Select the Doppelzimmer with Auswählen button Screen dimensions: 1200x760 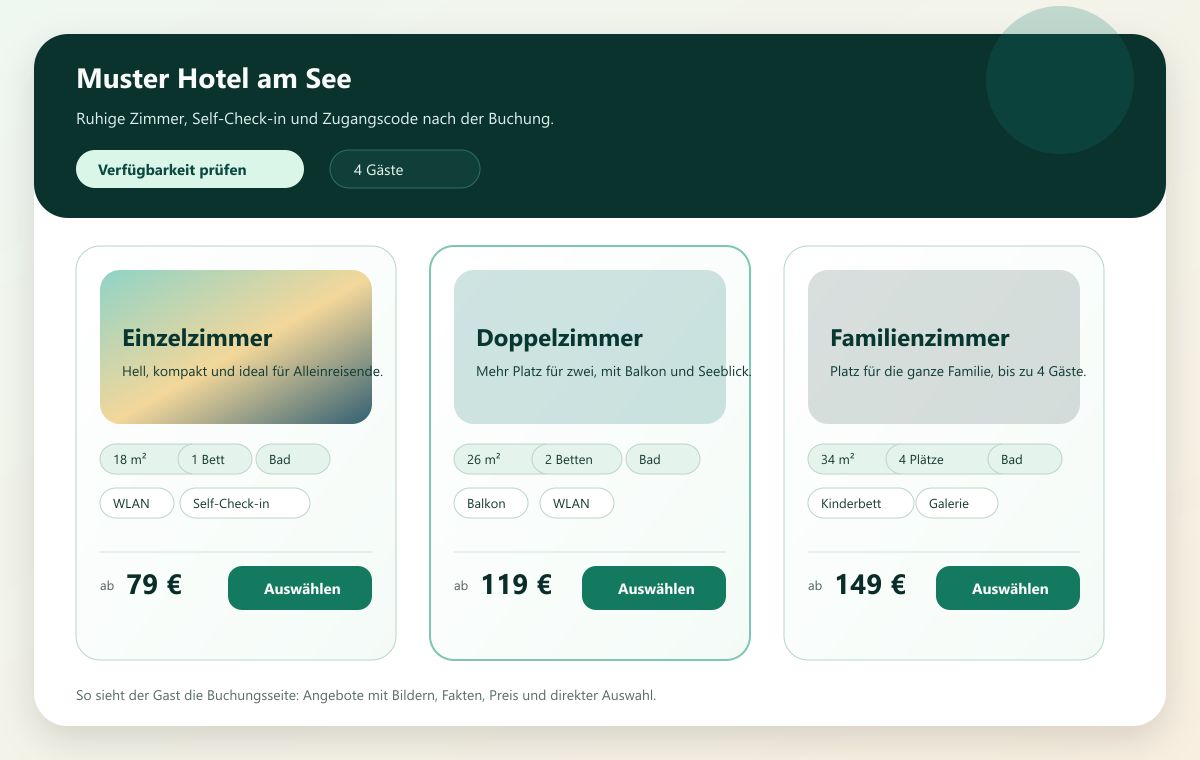(x=654, y=588)
